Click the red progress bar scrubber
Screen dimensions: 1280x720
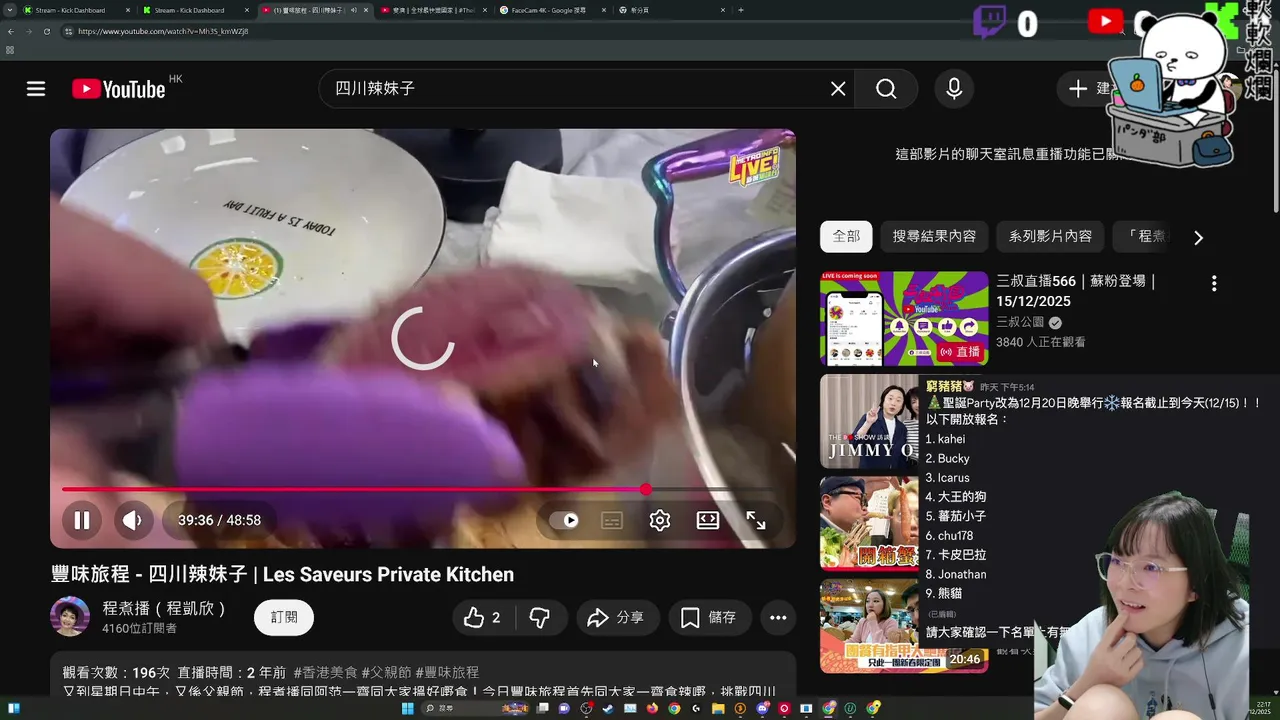pyautogui.click(x=646, y=489)
